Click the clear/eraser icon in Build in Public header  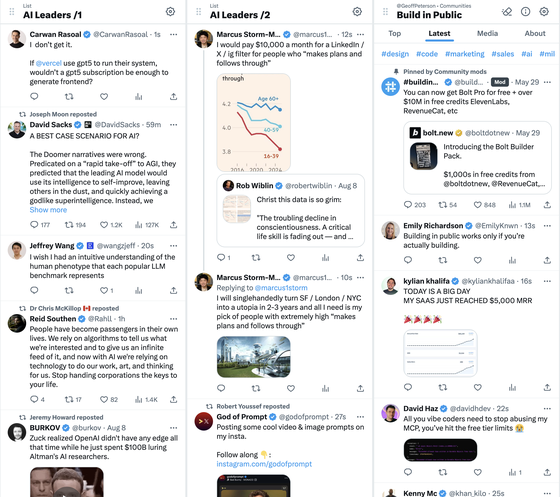click(507, 12)
